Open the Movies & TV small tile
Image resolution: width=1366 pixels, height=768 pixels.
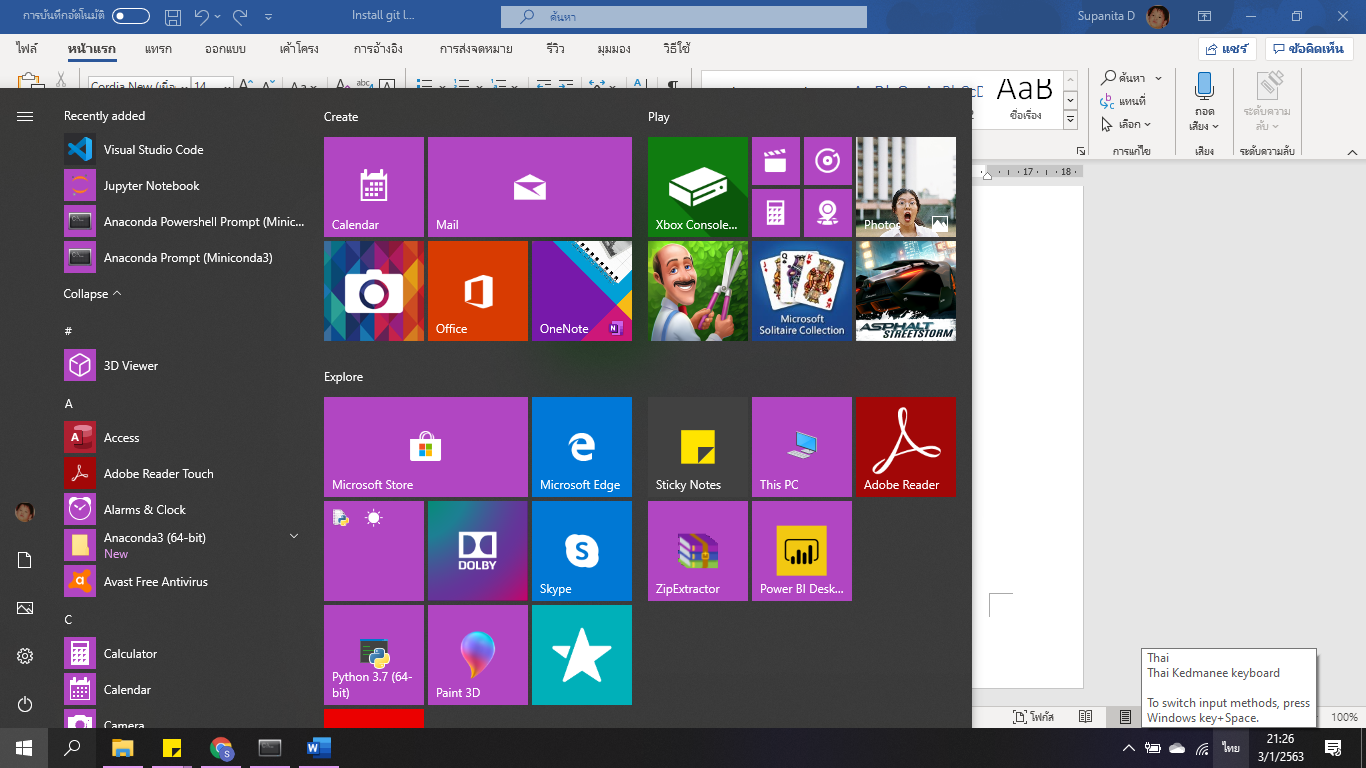(776, 161)
